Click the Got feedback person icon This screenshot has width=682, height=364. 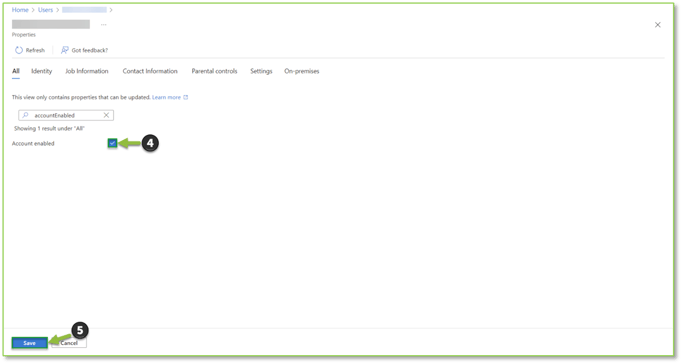tap(64, 50)
